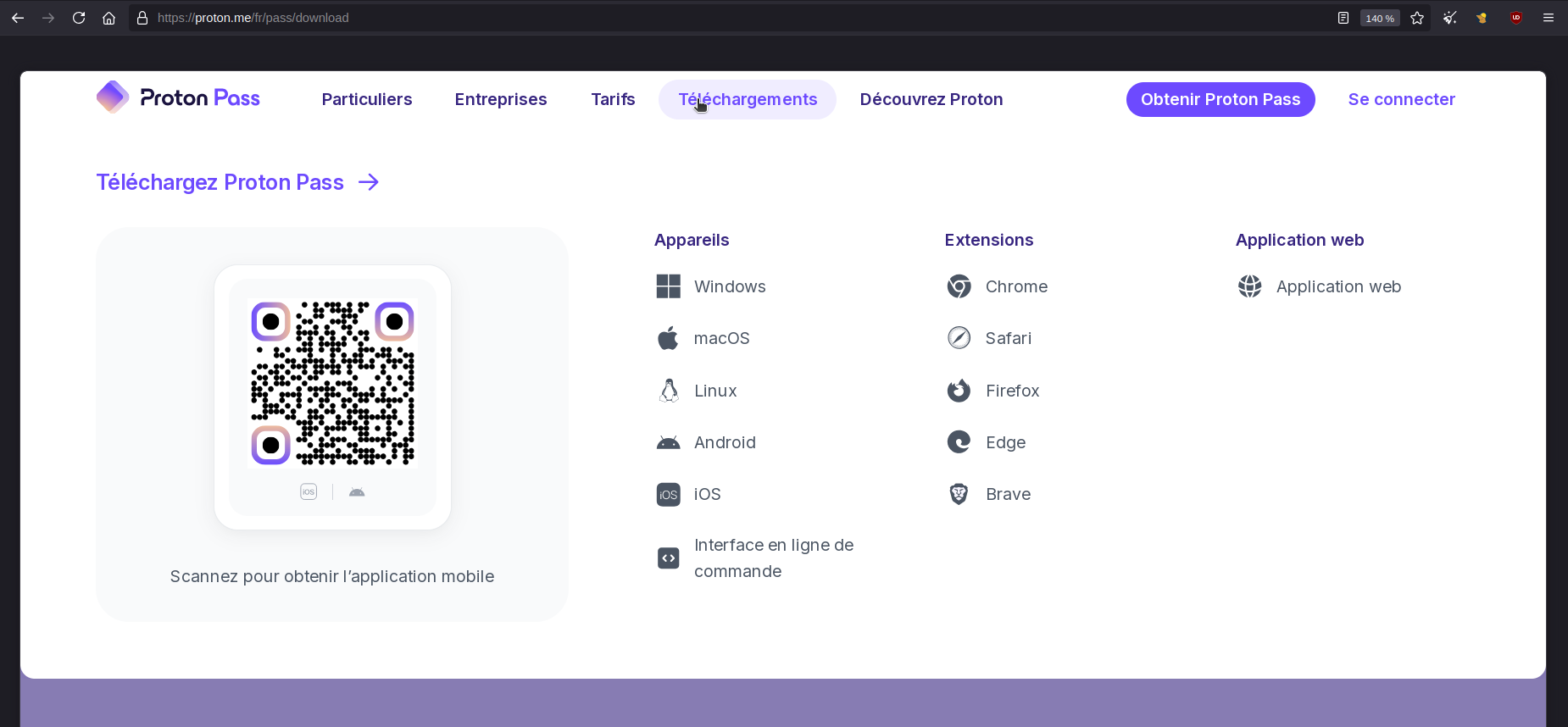
Task: Open Interface en ligne de commande link
Action: 774,558
